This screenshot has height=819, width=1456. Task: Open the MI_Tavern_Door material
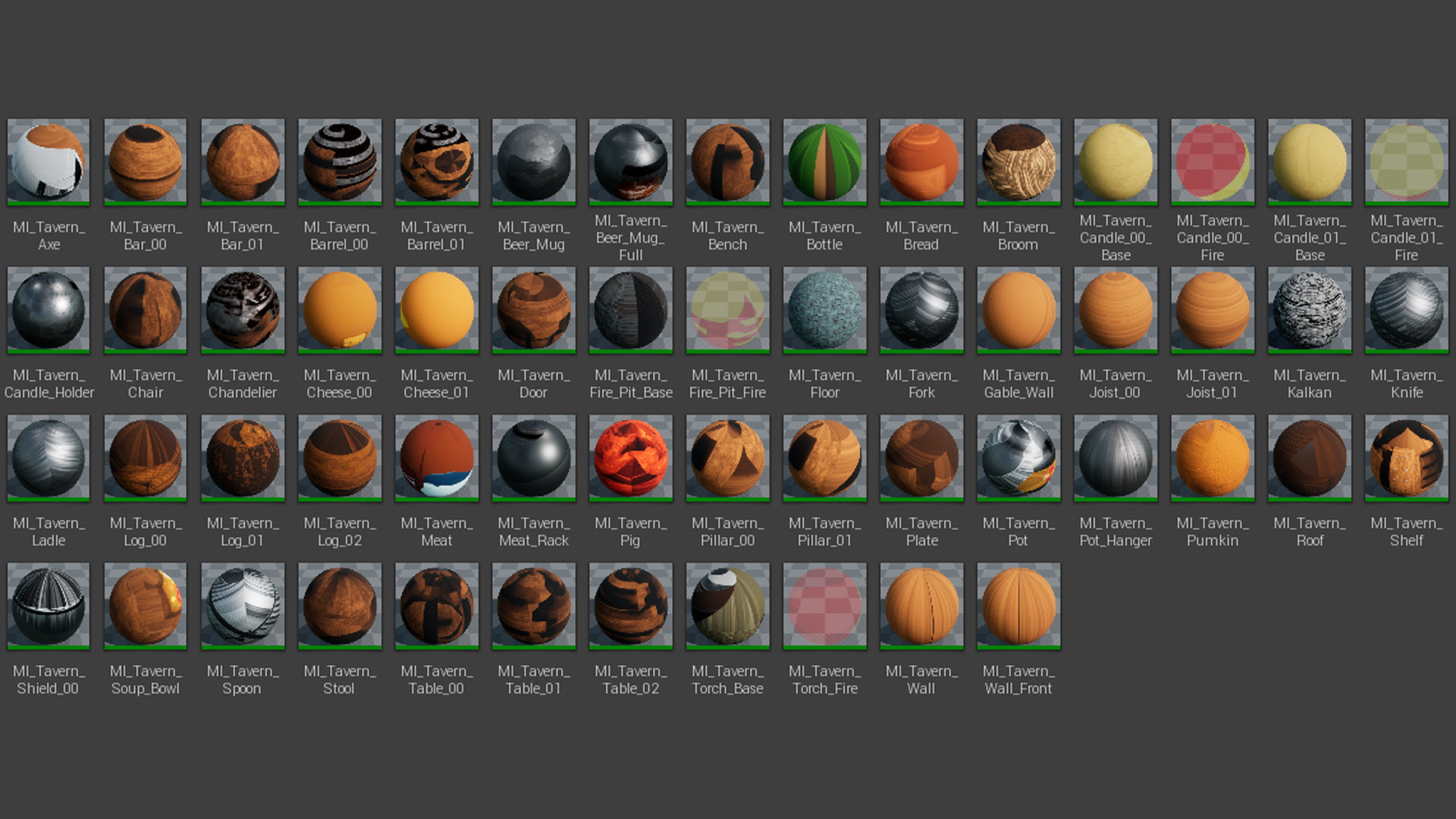[x=534, y=309]
